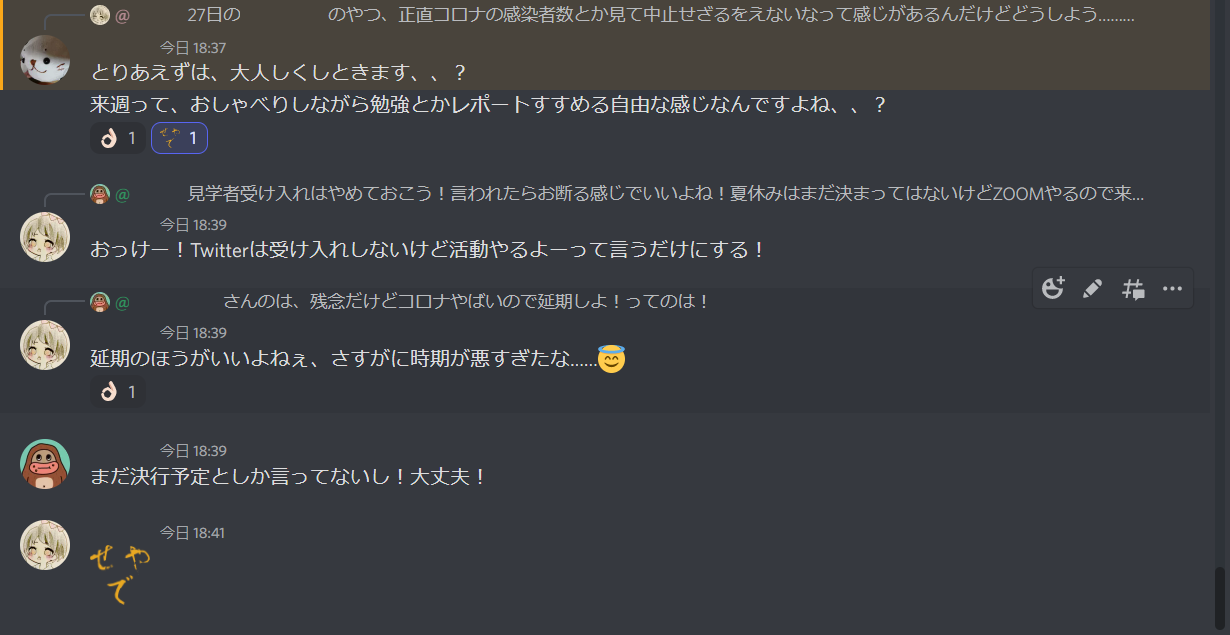
Task: Click the small monkey icon in second reply line
Action: [99, 194]
